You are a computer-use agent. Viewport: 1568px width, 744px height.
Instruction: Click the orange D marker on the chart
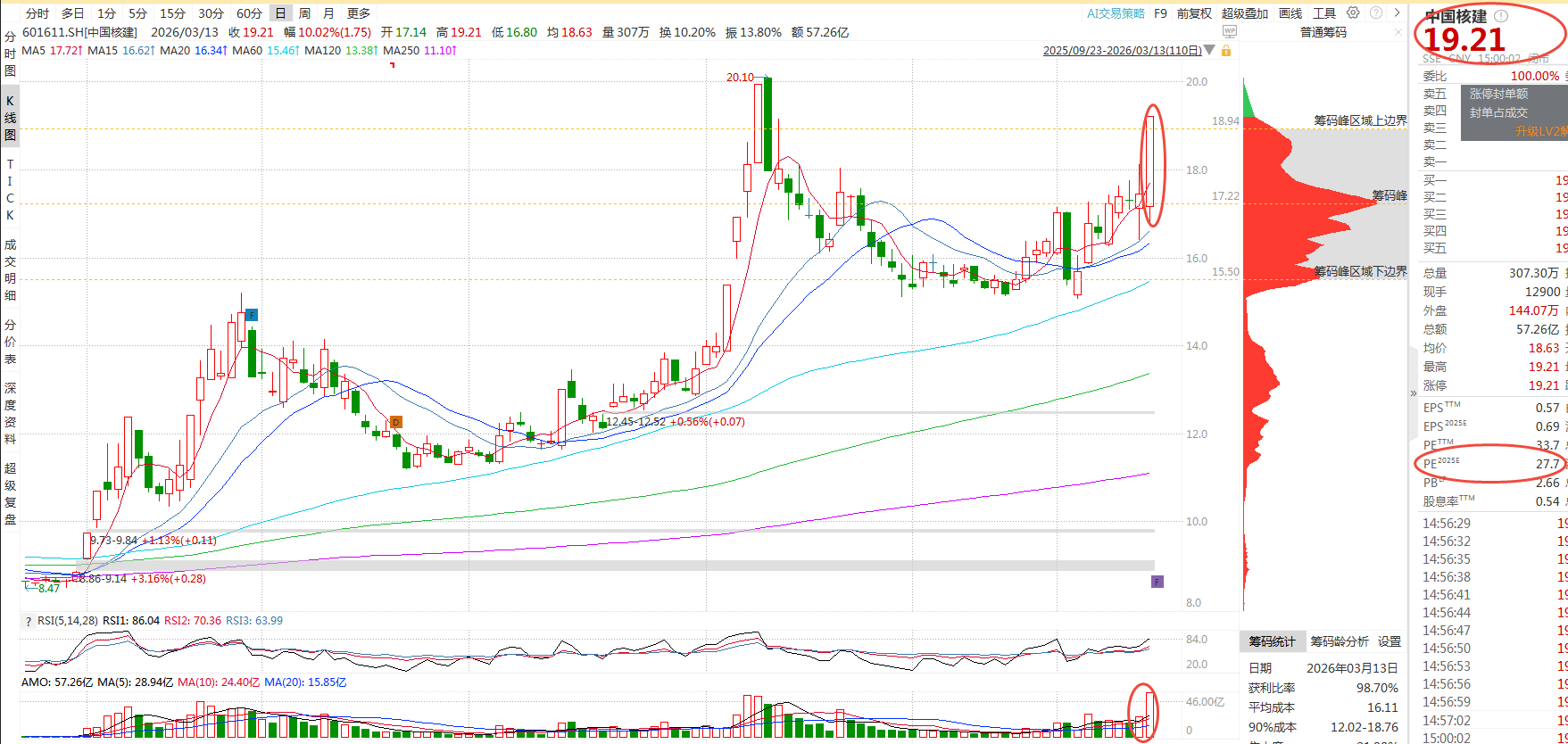coord(396,422)
